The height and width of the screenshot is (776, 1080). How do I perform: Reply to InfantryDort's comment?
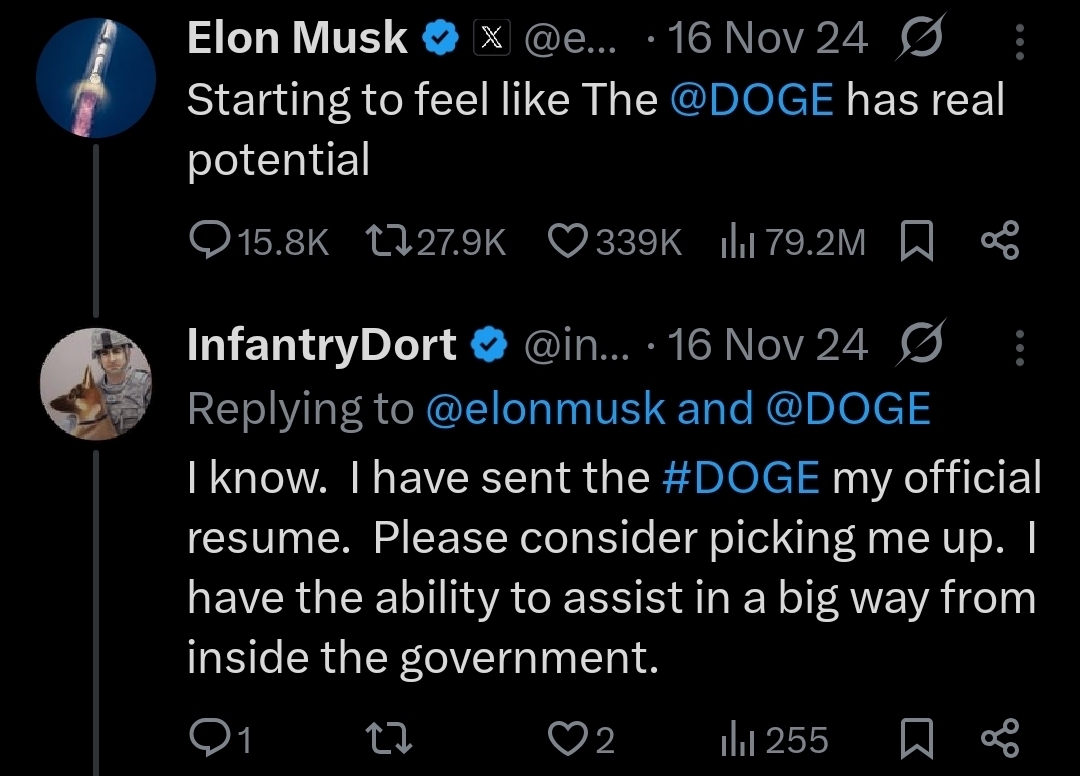pos(209,739)
